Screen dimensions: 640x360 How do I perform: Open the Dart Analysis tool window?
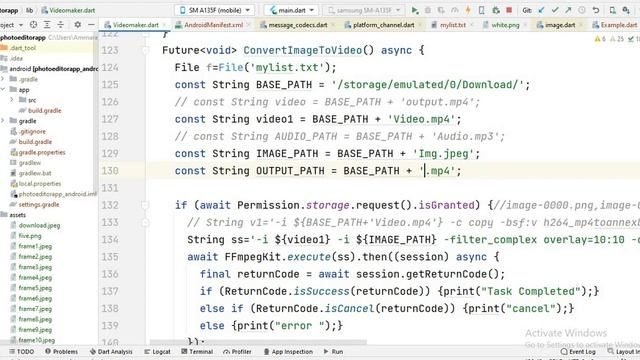111,351
